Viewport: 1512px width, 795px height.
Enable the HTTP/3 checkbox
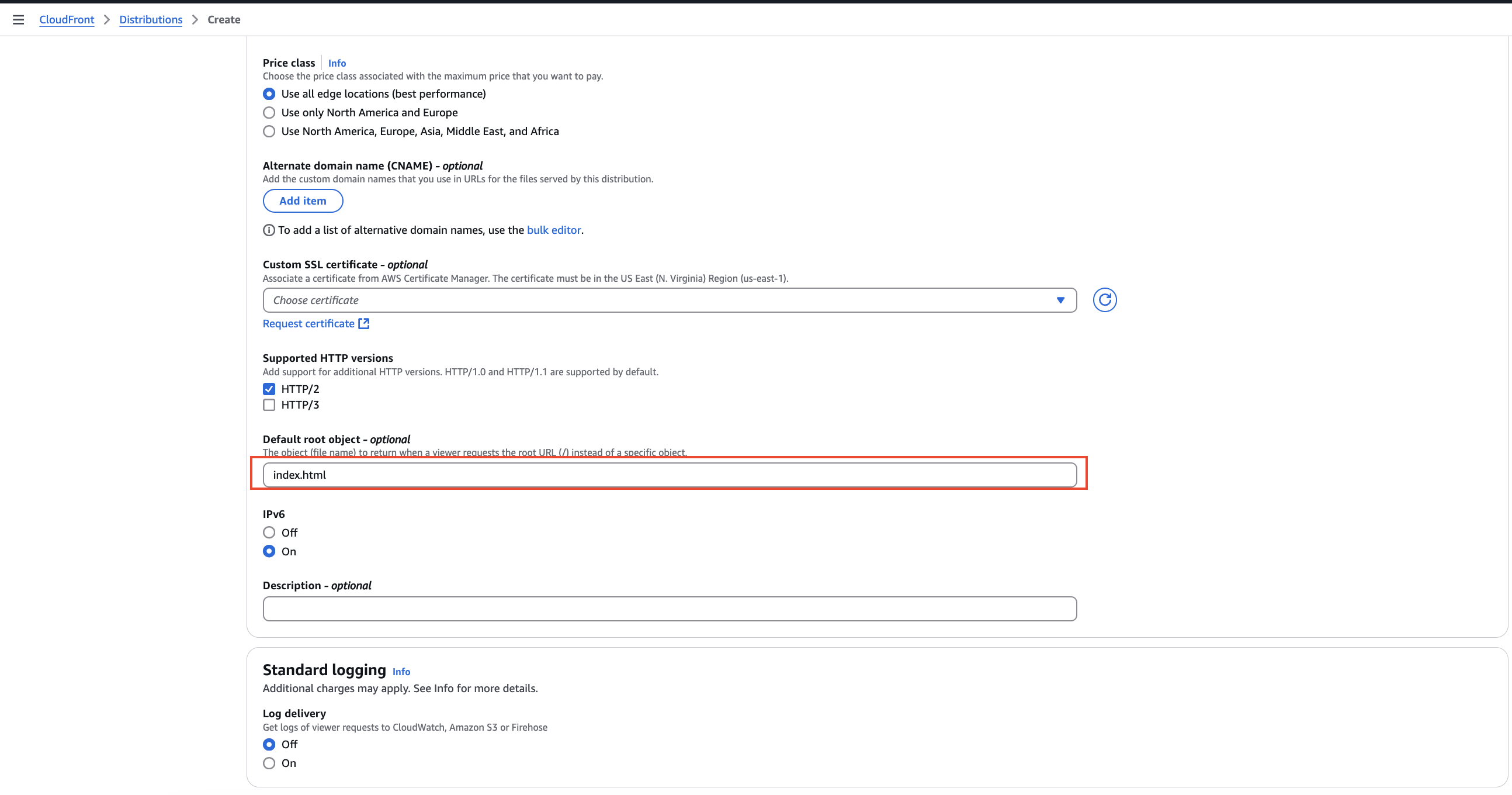pyautogui.click(x=269, y=405)
